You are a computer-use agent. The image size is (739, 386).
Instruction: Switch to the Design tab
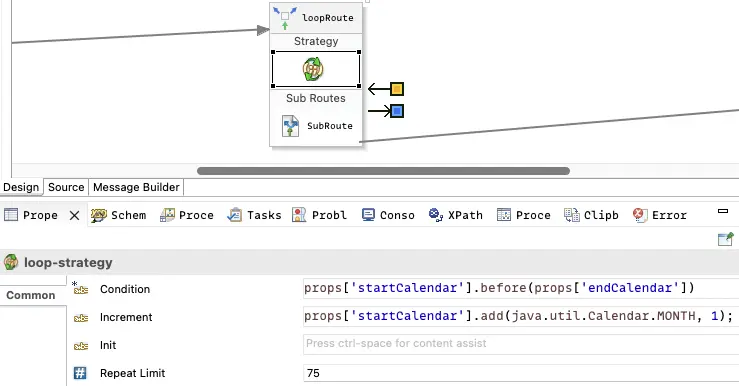click(21, 187)
